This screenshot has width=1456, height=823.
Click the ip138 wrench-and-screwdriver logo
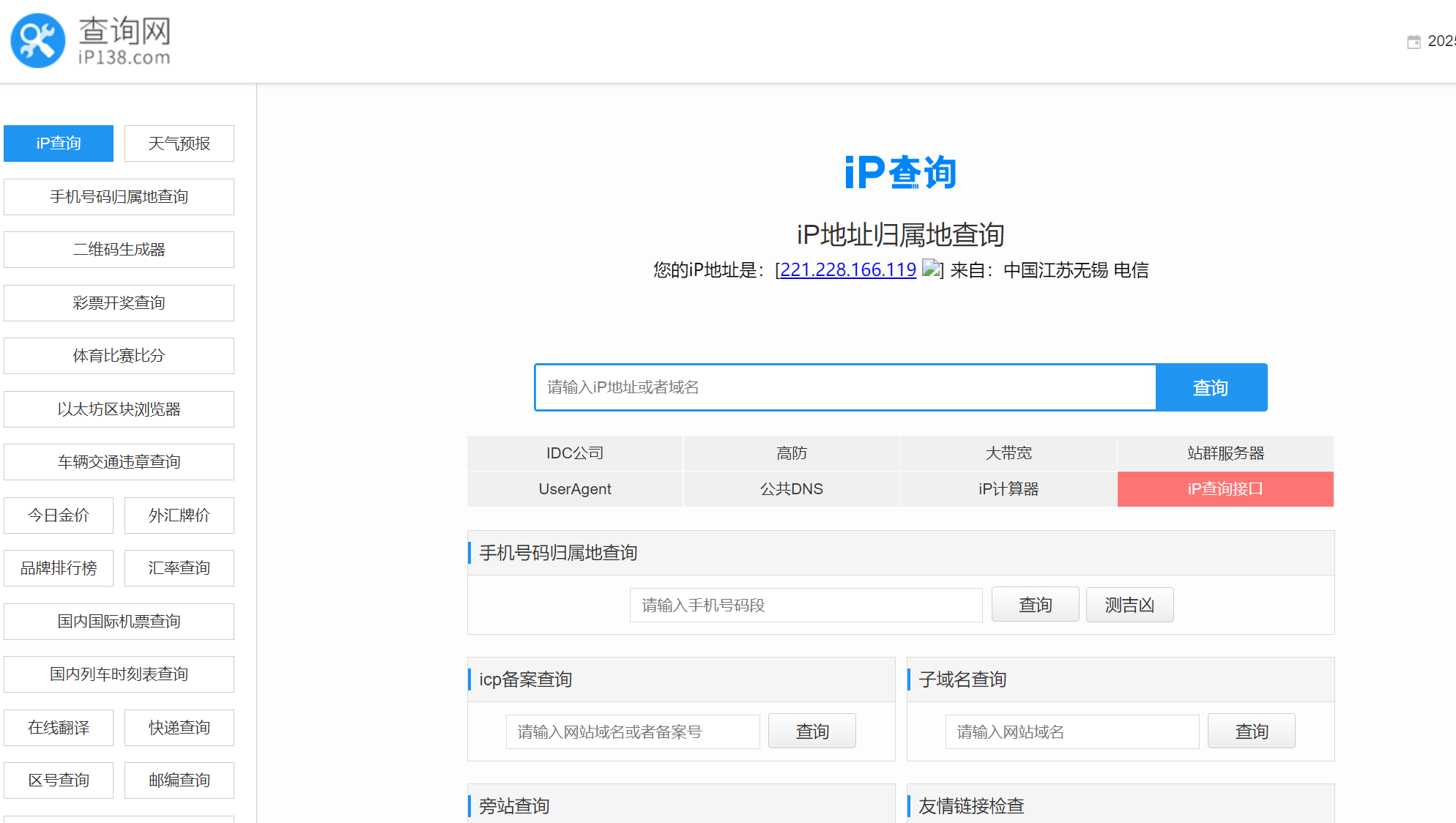[37, 40]
